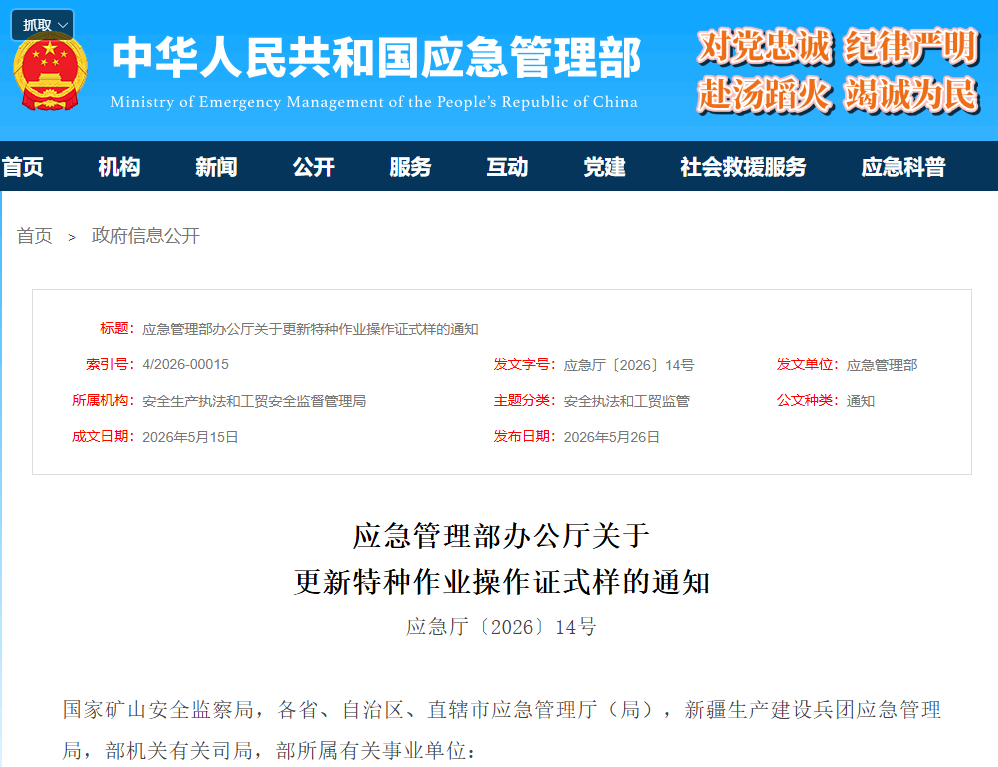The image size is (998, 767).
Task: Go to 首页 in navigation bar
Action: point(22,167)
